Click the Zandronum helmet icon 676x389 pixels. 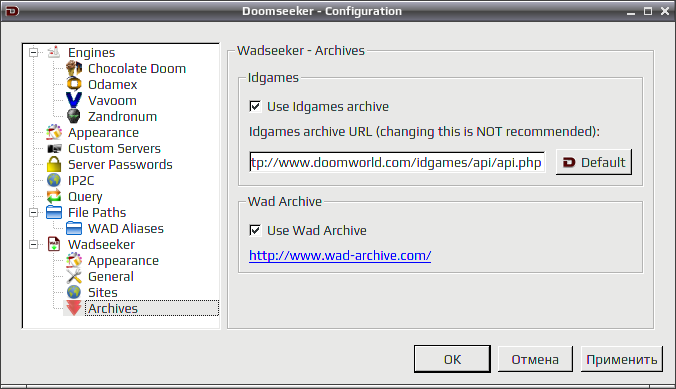74,116
